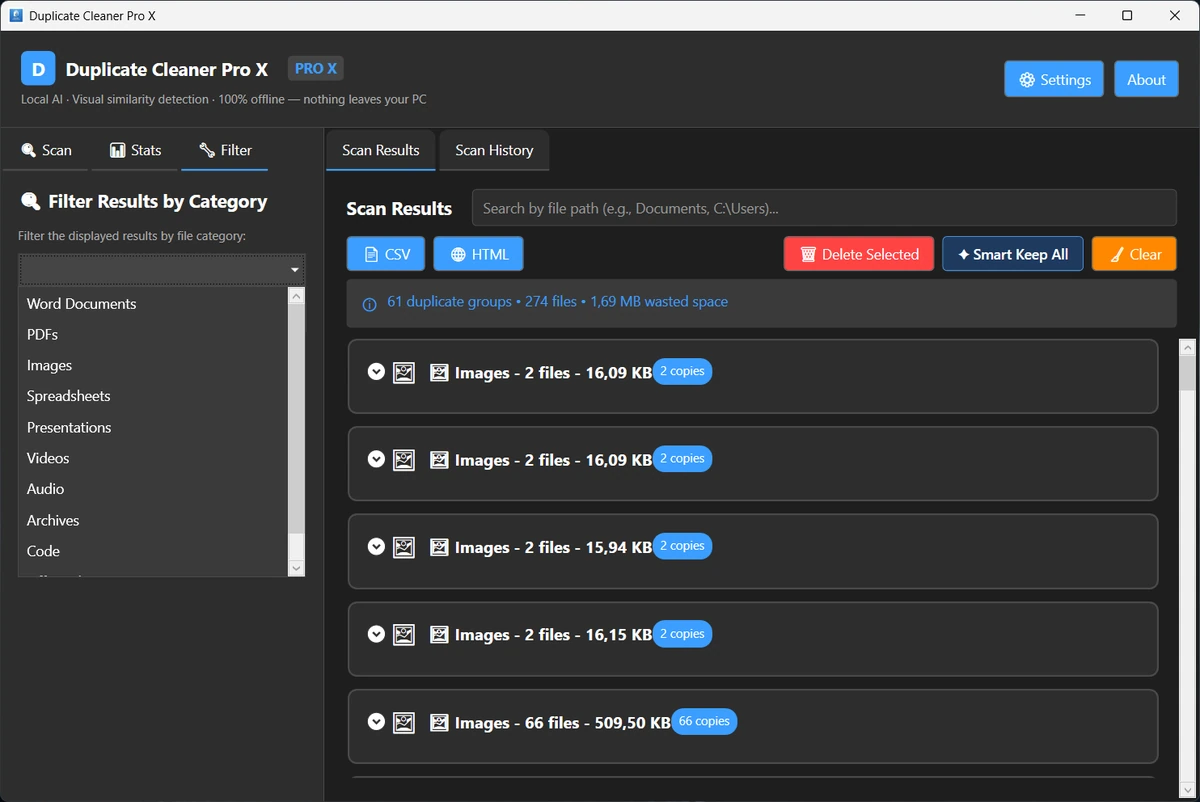Click the gear icon in Settings button
The image size is (1200, 802).
(1026, 80)
